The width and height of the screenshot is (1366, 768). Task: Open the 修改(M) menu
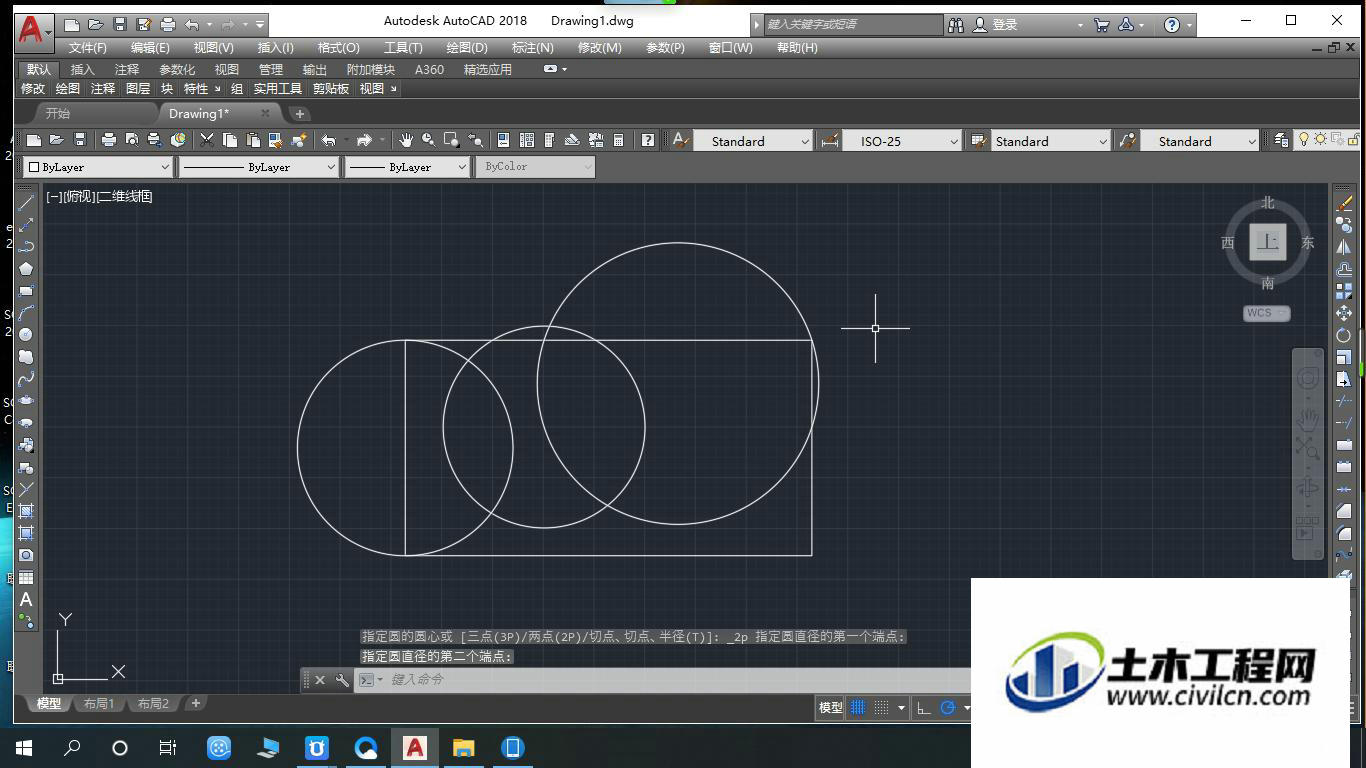pos(599,47)
